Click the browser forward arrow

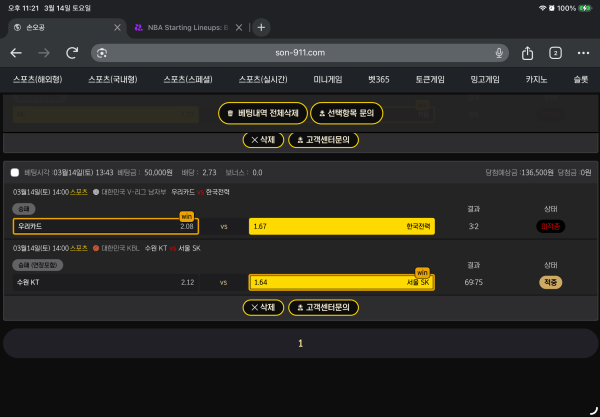(43, 53)
